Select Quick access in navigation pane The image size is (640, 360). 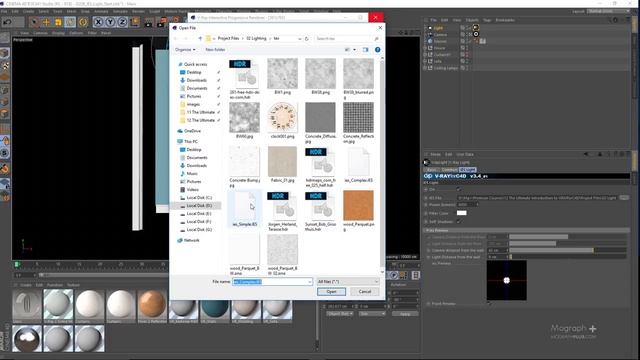point(195,64)
